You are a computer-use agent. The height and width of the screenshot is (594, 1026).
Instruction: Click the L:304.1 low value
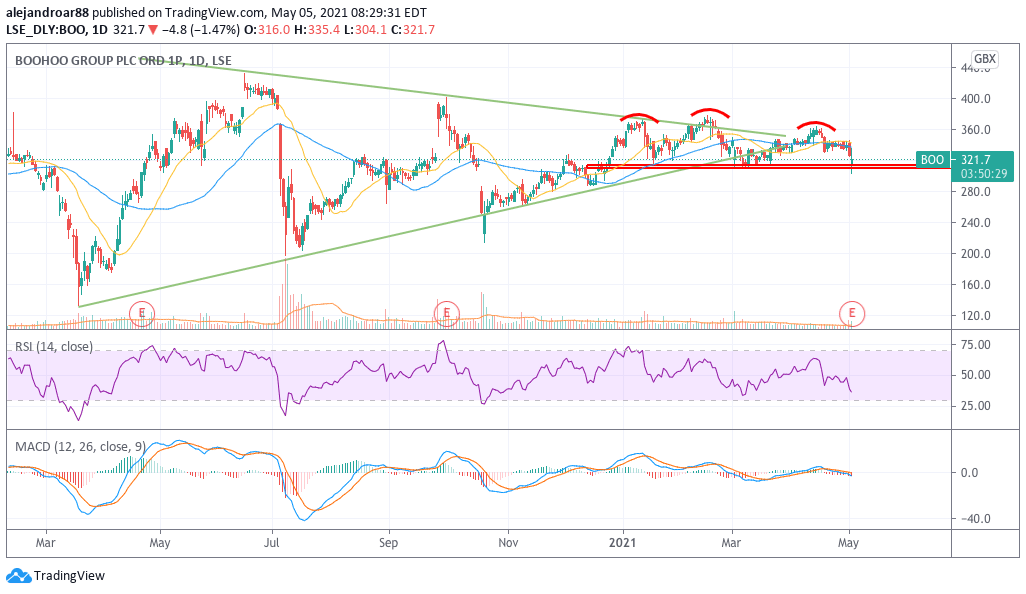pos(365,30)
